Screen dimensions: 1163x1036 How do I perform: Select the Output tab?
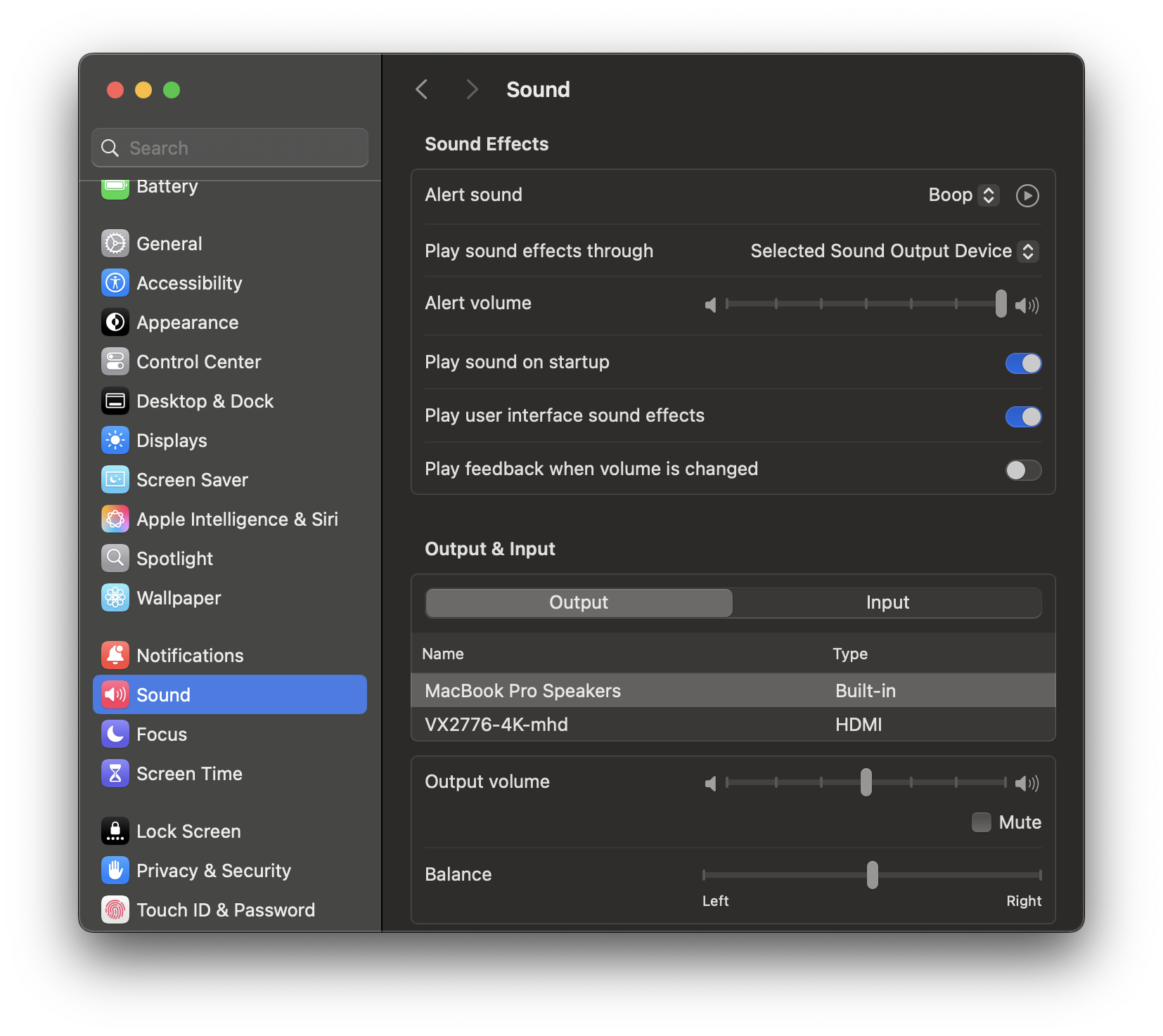coord(578,602)
